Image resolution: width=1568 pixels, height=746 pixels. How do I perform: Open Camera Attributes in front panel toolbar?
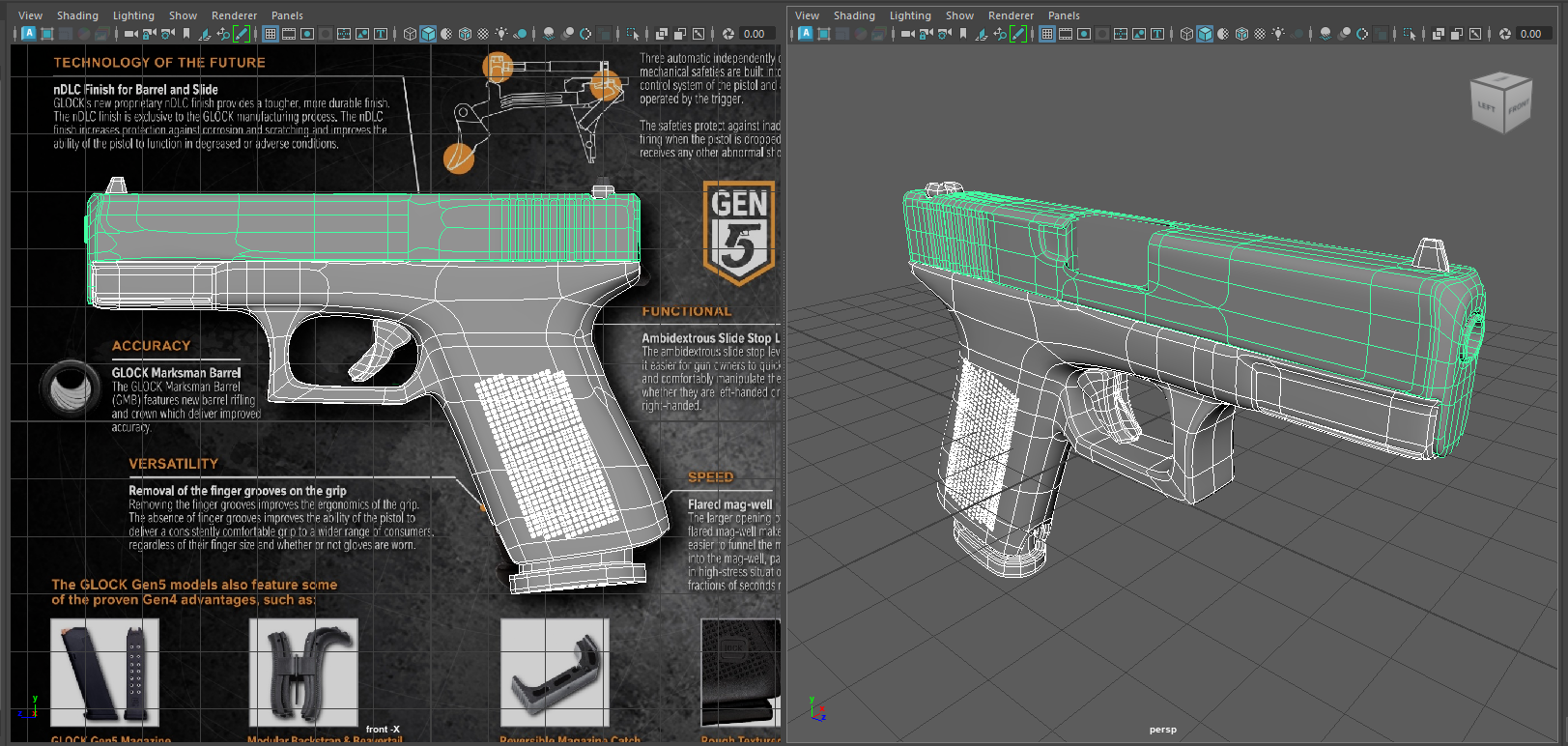pos(167,34)
